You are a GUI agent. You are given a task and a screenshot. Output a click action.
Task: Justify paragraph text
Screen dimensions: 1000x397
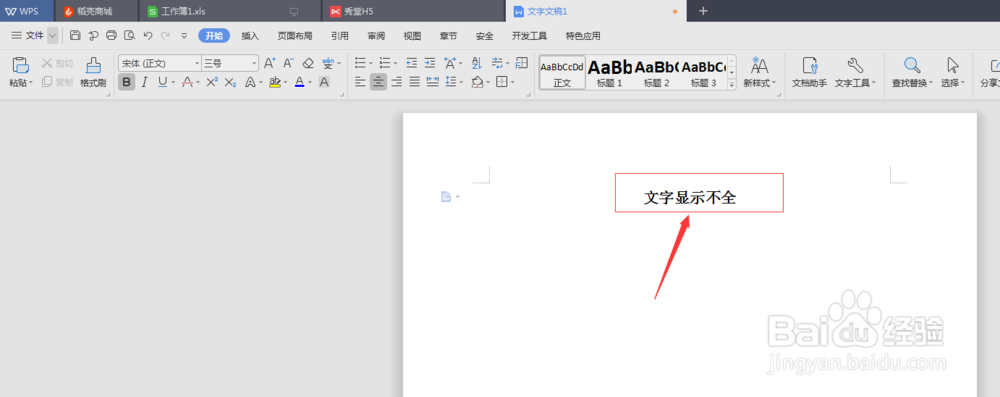coord(415,82)
